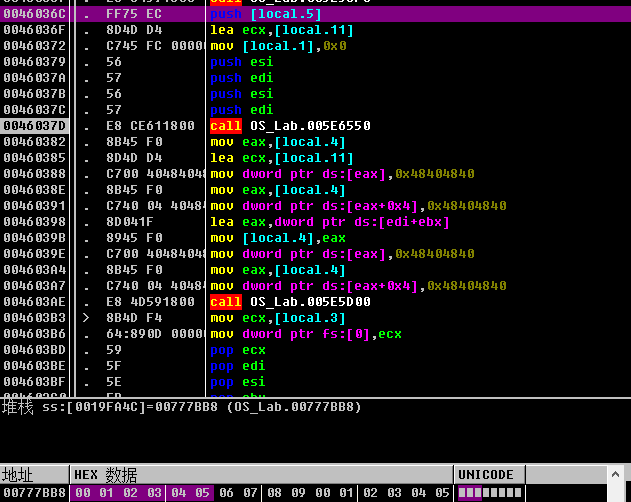Click dump address 00777BB8
Image resolution: width=631 pixels, height=502 pixels.
[x=35, y=493]
